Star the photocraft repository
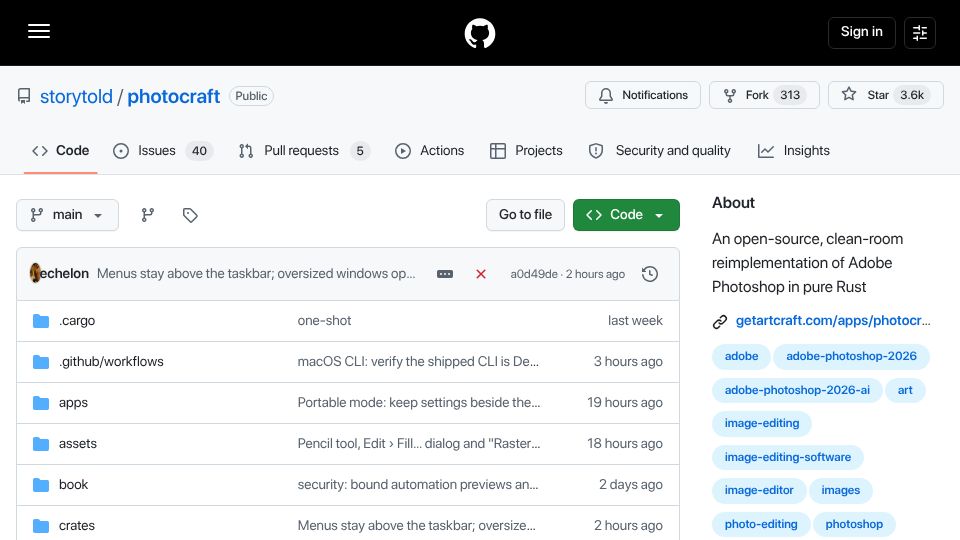Viewport: 960px width, 540px height. pyautogui.click(x=885, y=95)
